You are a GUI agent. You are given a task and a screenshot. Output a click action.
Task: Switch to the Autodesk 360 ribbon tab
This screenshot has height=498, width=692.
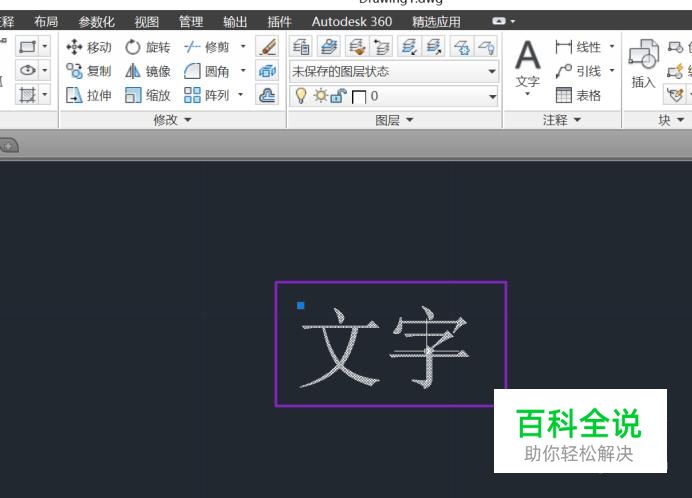coord(352,21)
